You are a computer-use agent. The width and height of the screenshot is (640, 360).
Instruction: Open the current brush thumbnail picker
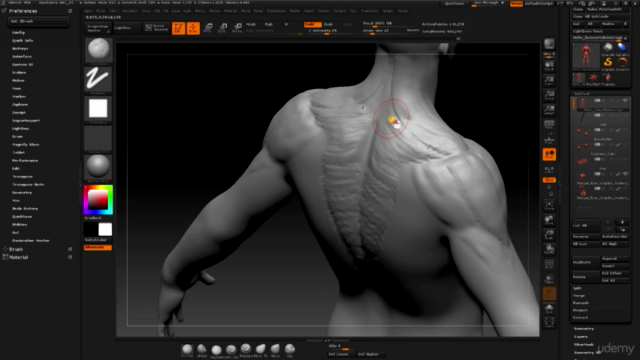(98, 50)
